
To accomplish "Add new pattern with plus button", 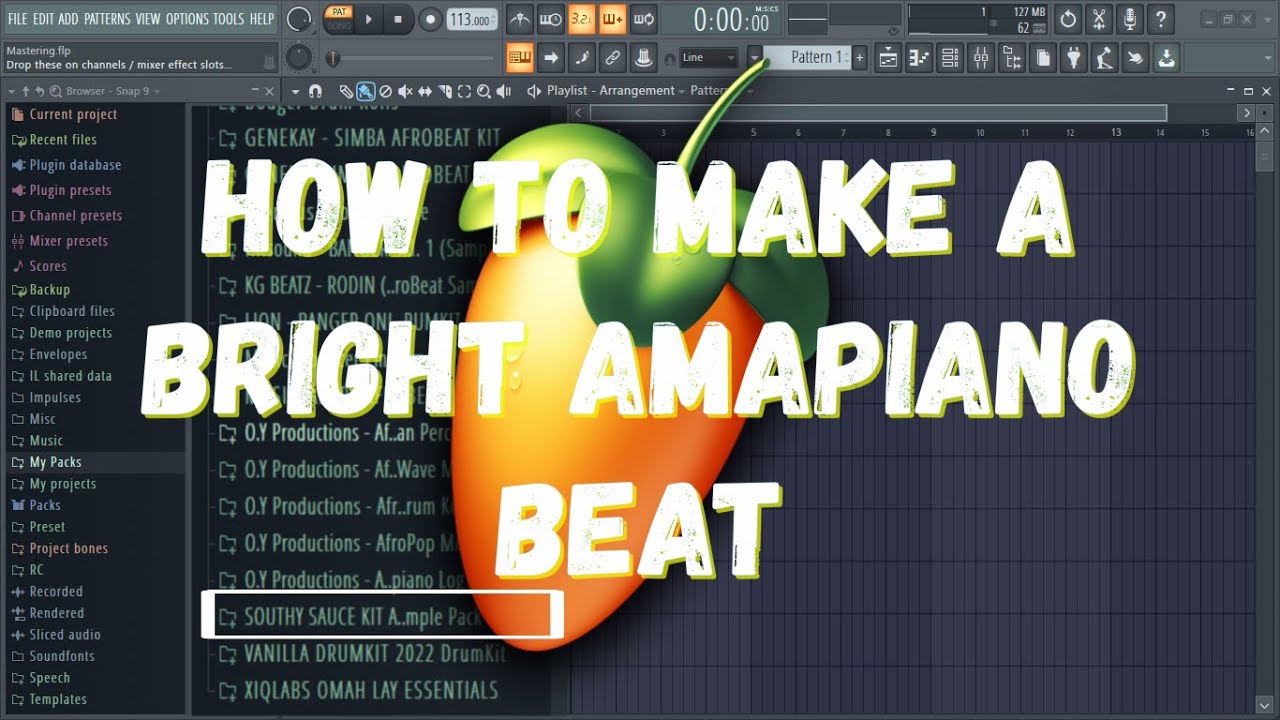I will (x=859, y=57).
